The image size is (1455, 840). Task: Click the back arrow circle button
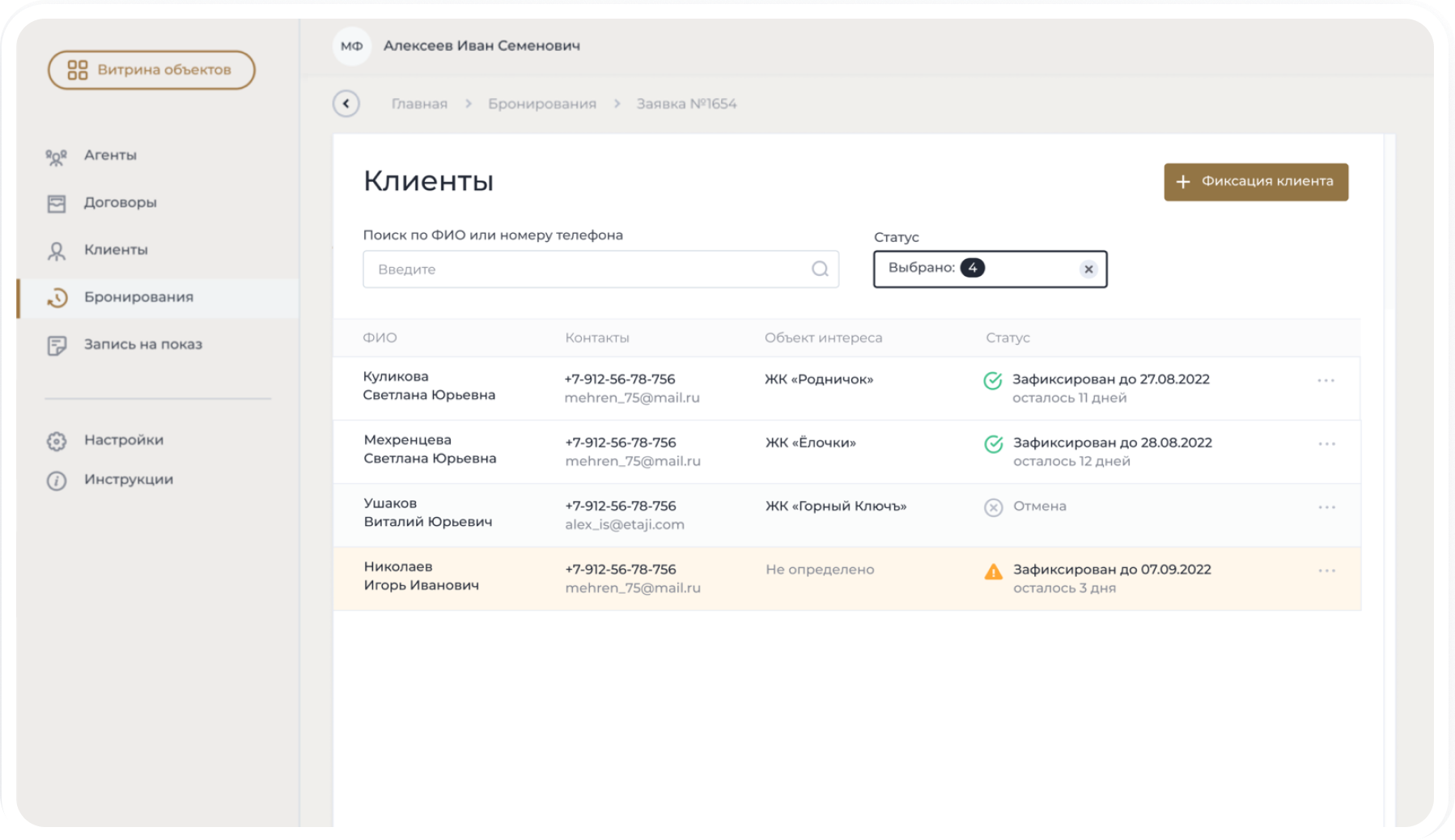click(346, 104)
